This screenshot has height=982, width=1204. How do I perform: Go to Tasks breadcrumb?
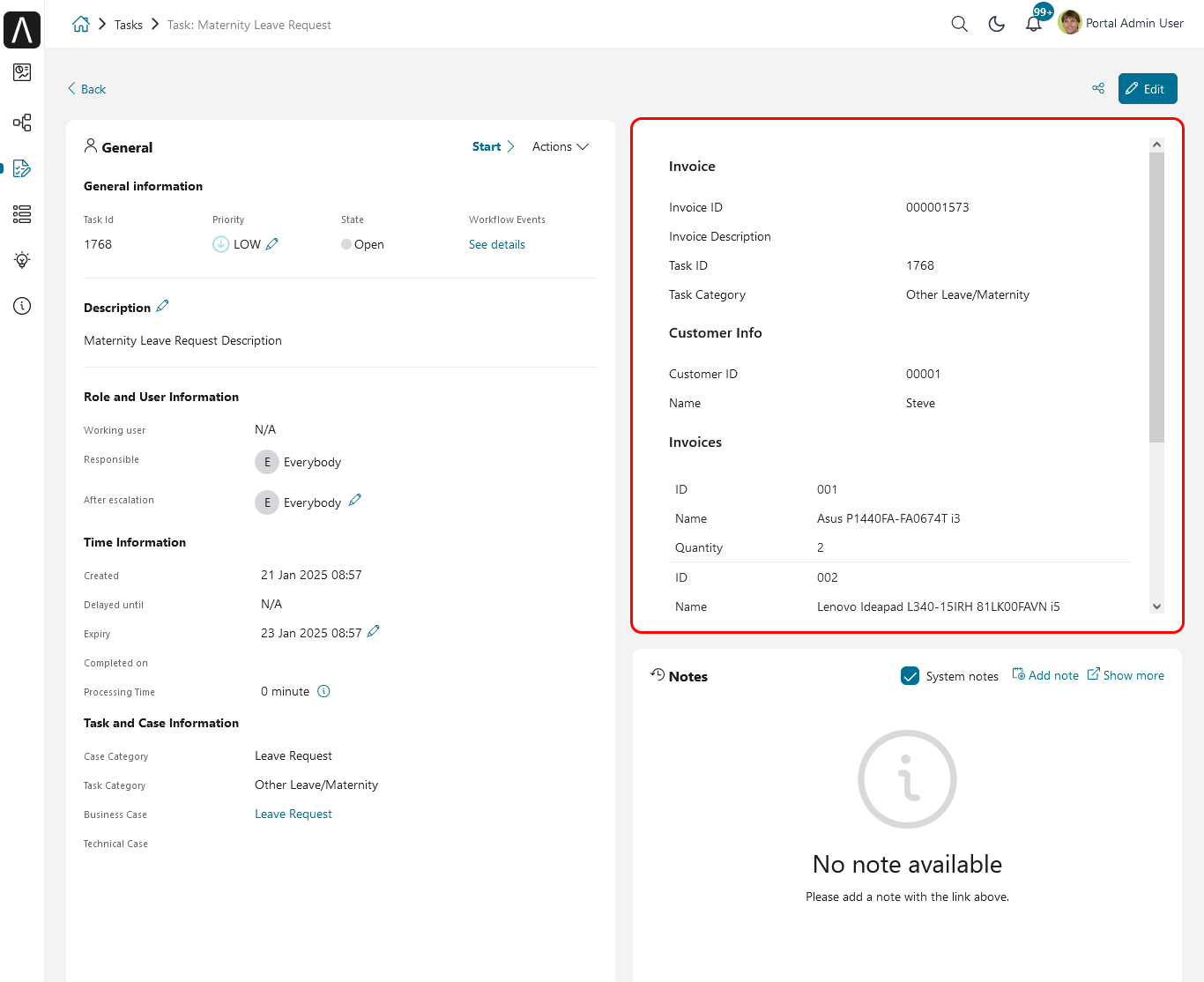point(129,25)
